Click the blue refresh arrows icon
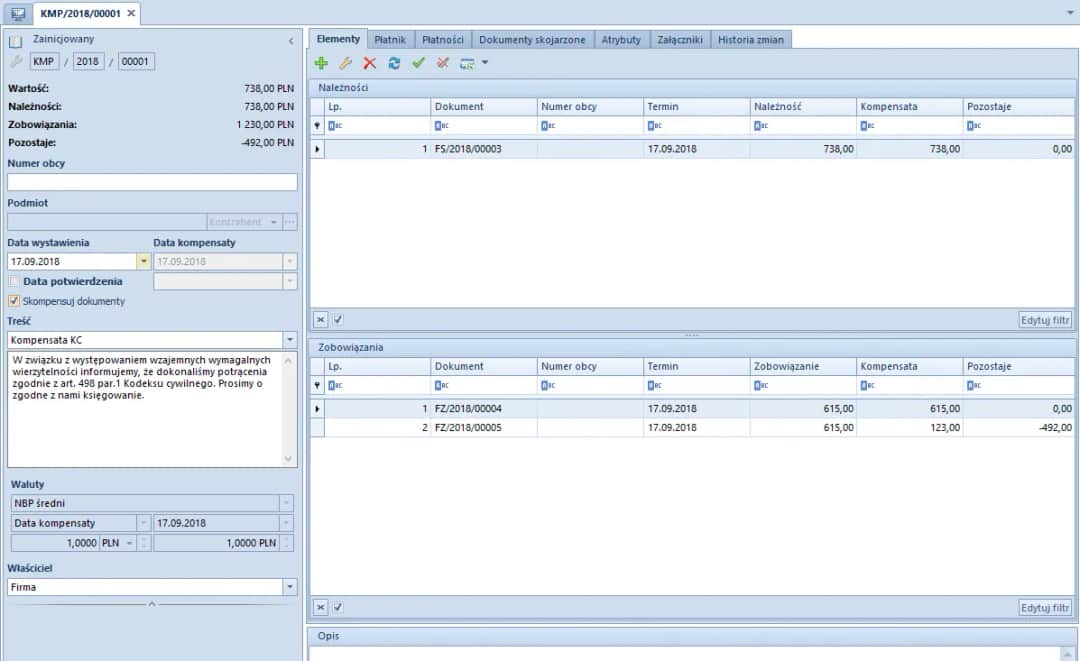The width and height of the screenshot is (1080, 661). (394, 63)
